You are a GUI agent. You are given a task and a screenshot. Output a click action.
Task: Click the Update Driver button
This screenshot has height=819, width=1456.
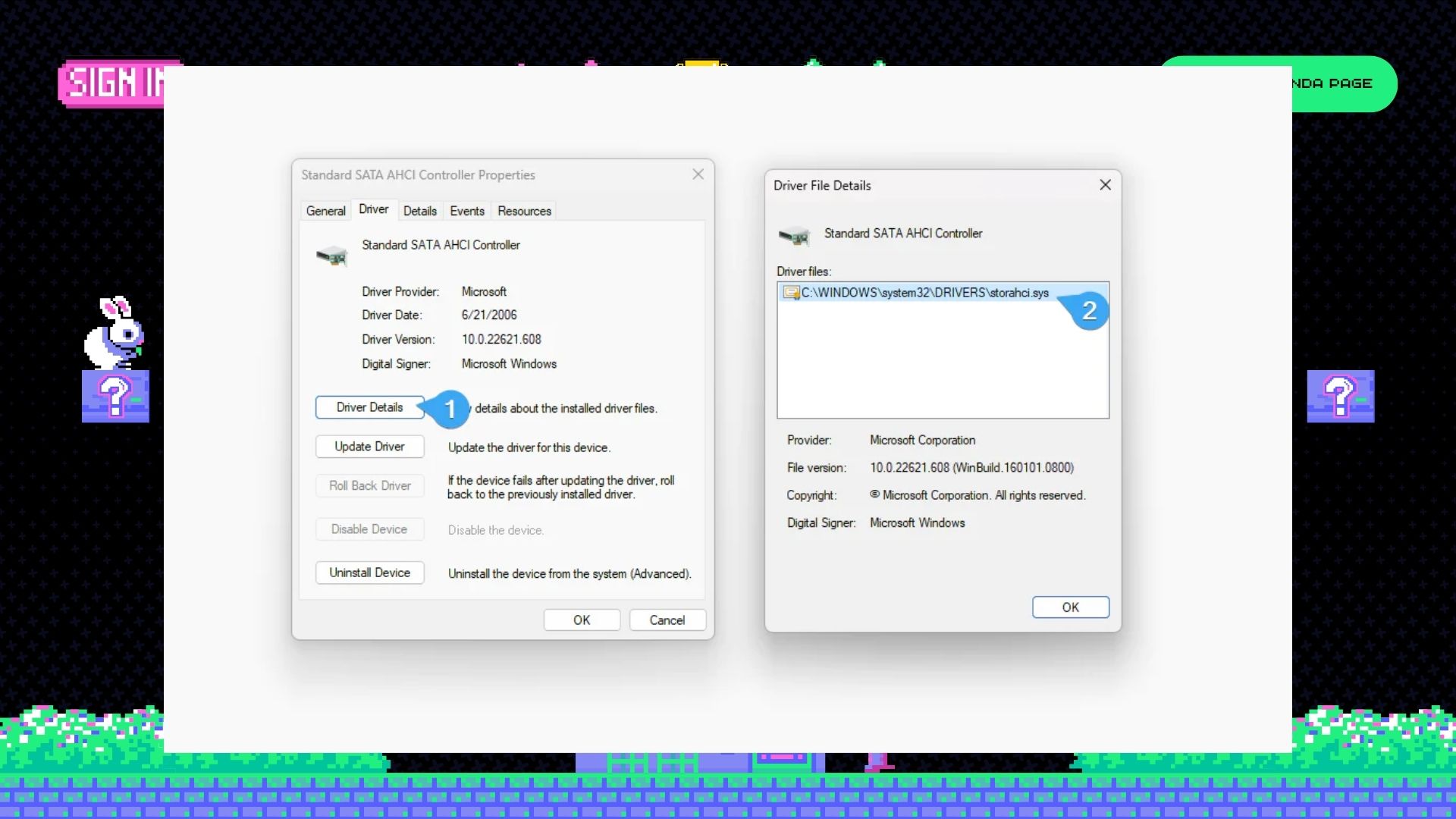[370, 447]
